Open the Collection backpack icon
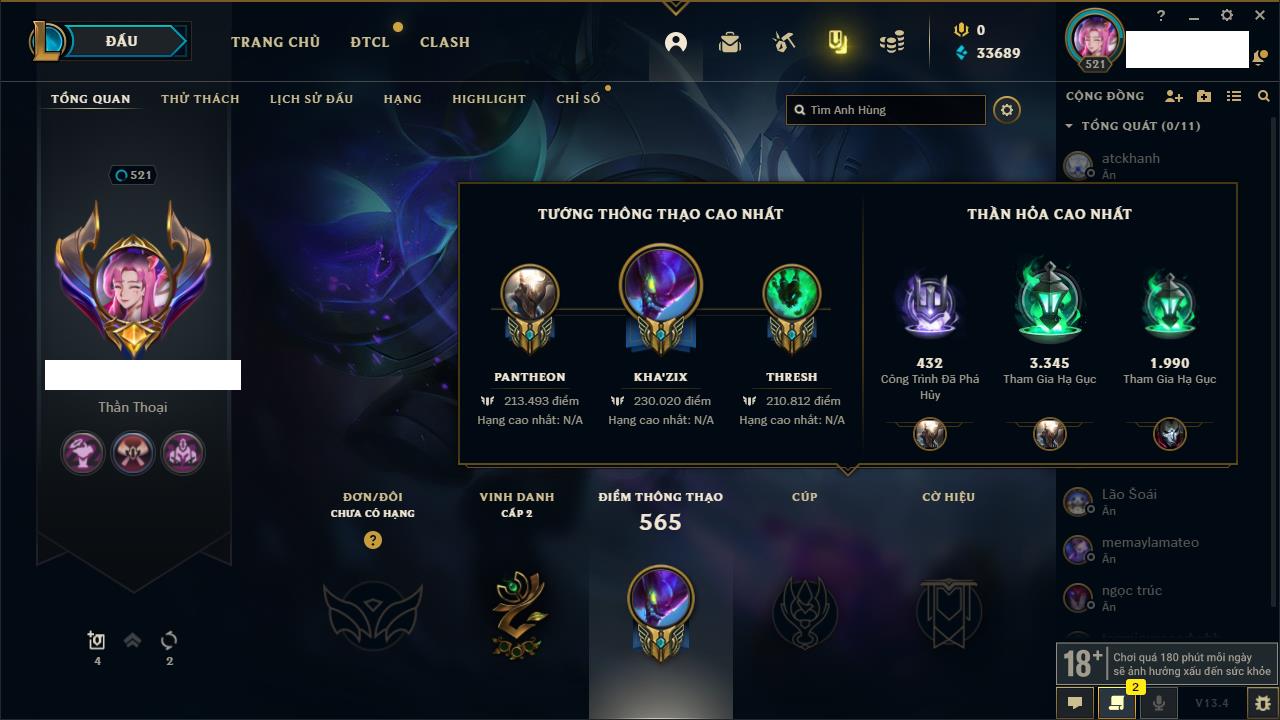 point(730,42)
